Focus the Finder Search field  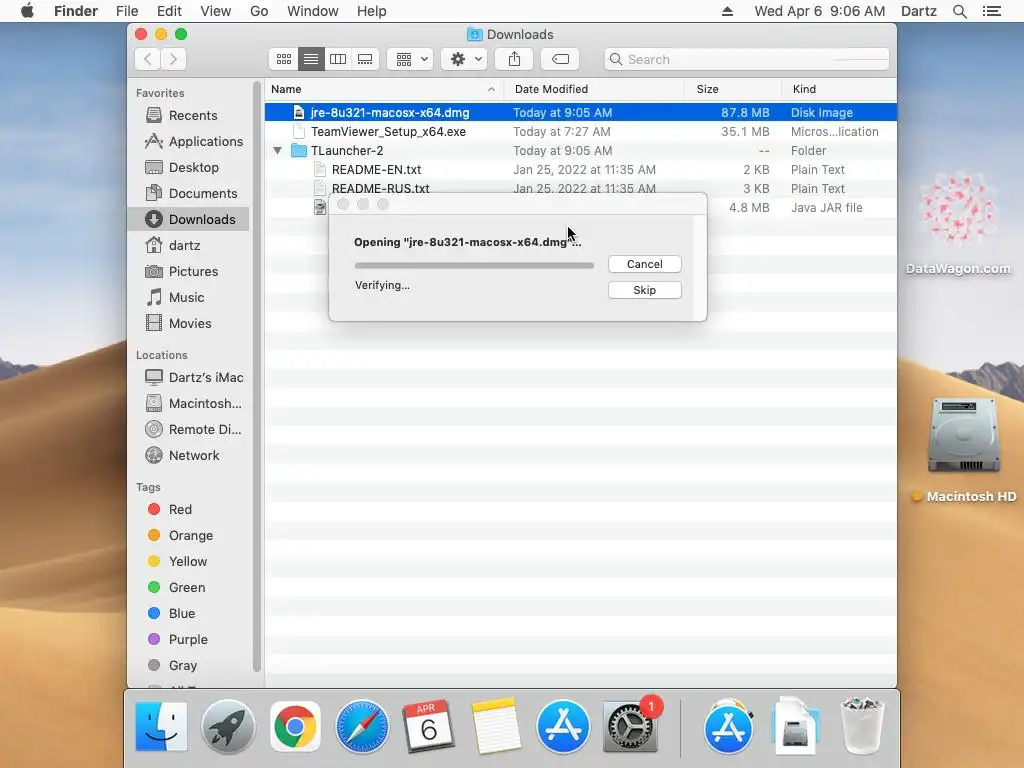tap(746, 59)
